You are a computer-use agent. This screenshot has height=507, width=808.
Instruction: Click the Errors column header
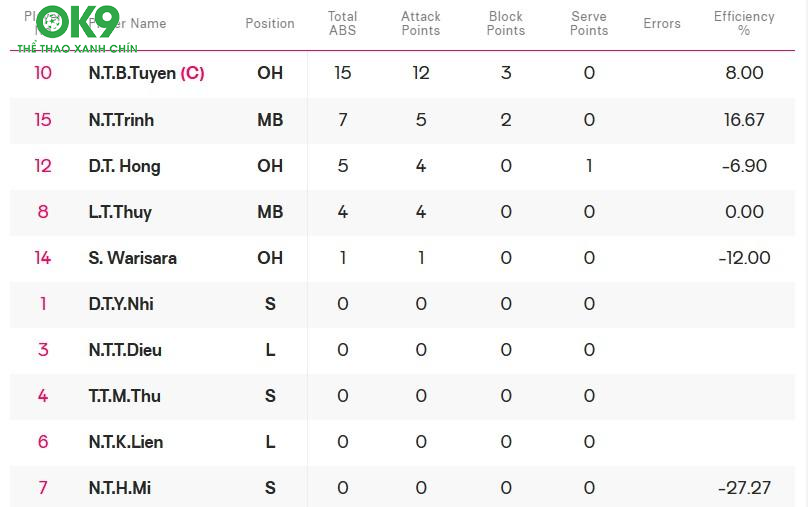click(662, 23)
